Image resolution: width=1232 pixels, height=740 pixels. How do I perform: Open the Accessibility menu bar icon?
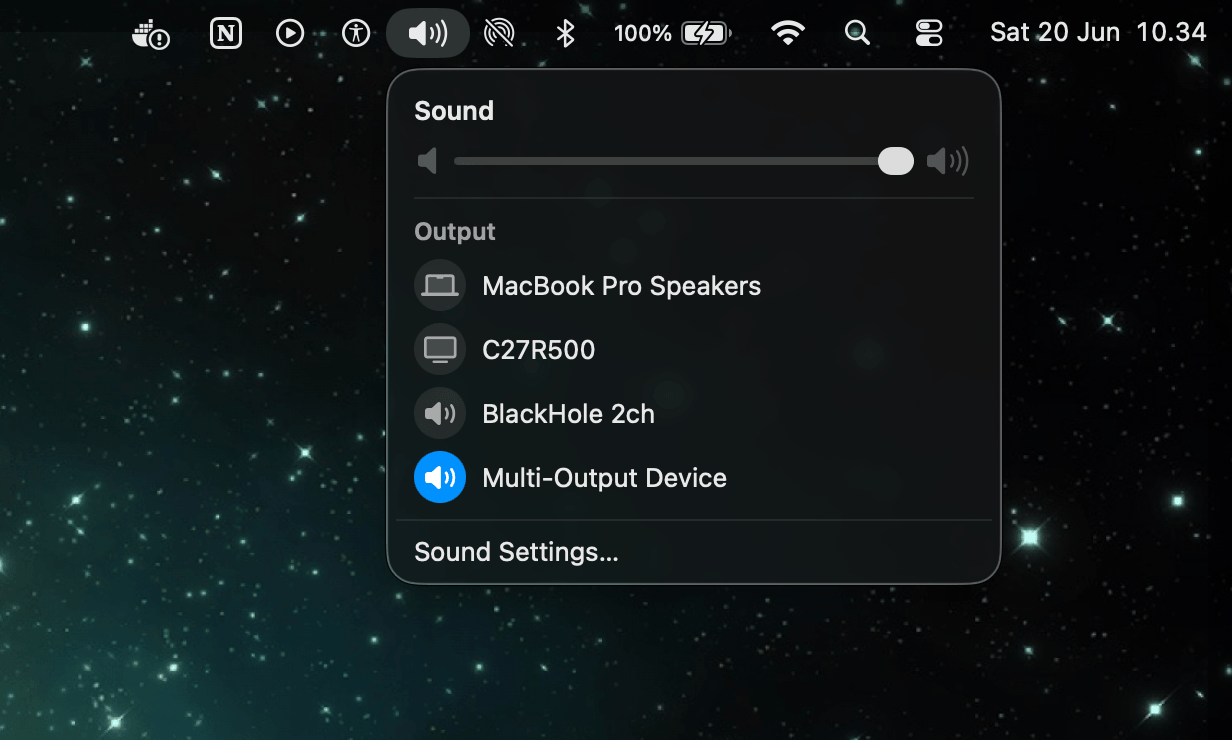(356, 34)
